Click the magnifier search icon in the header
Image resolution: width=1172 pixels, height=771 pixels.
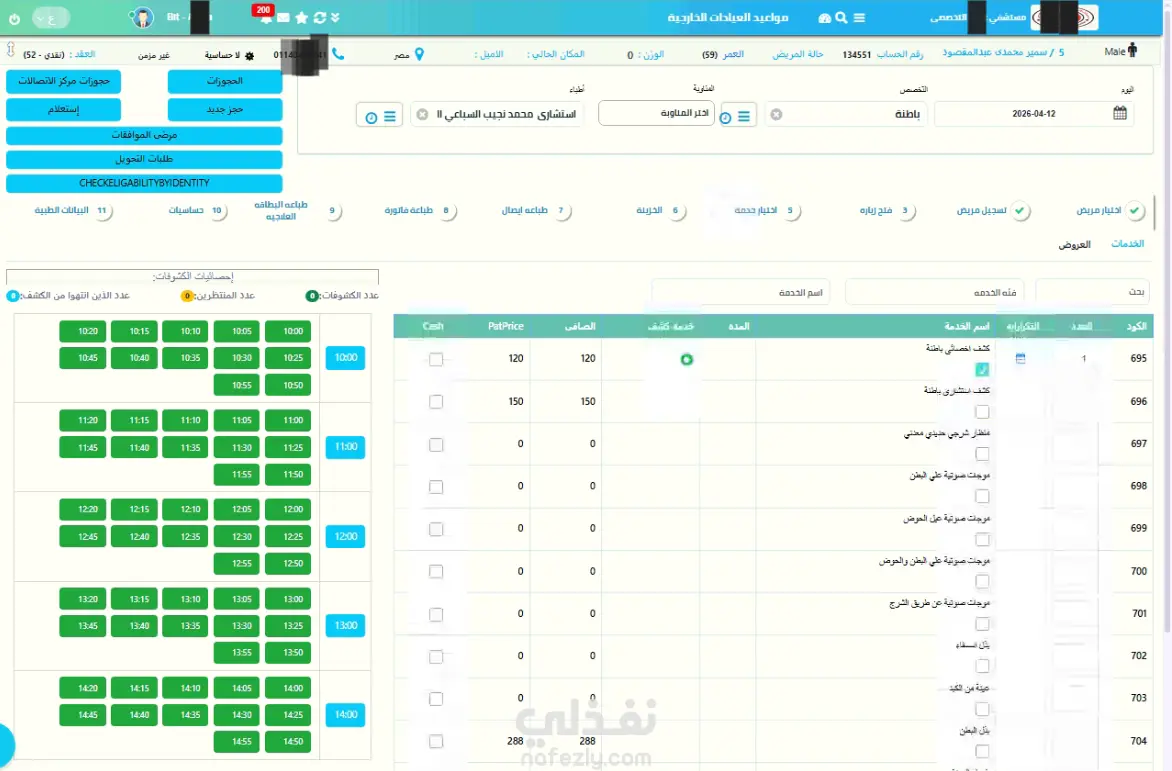pyautogui.click(x=842, y=18)
